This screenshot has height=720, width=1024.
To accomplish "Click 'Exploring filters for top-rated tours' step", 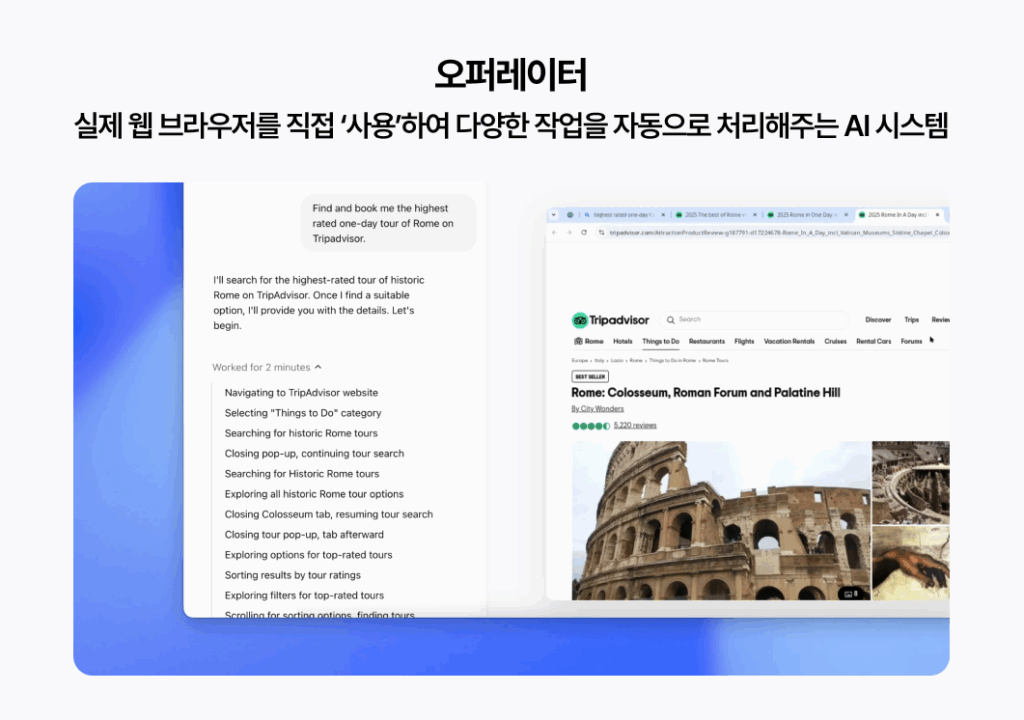I will click(x=304, y=595).
